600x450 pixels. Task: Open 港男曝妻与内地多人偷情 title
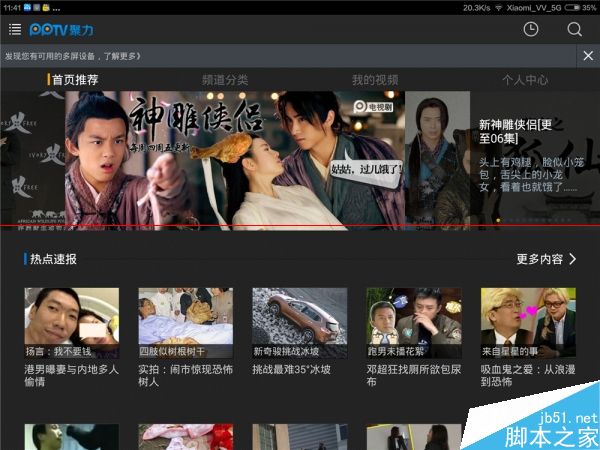pos(72,375)
